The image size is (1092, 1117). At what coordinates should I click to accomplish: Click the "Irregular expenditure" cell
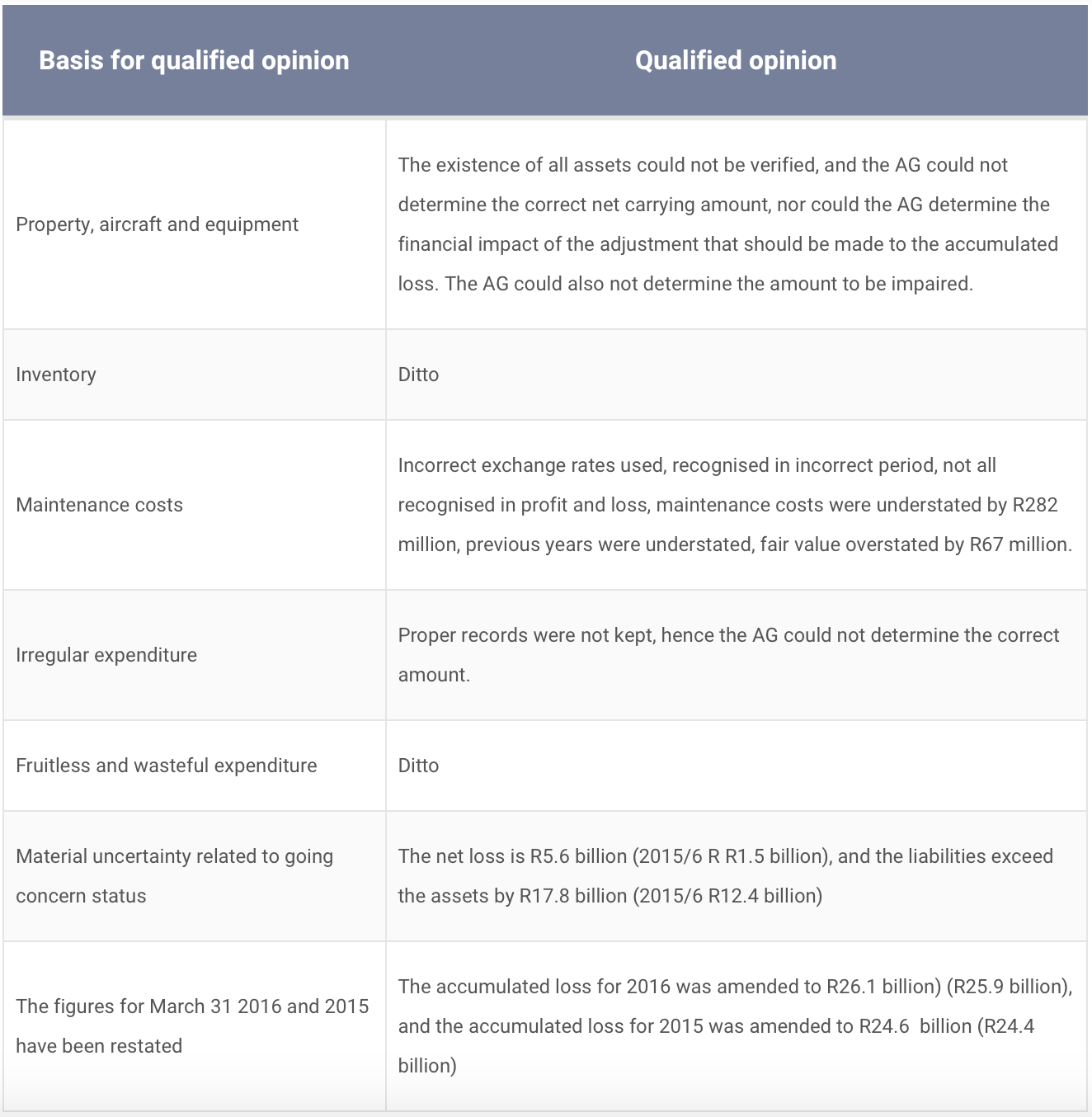pyautogui.click(x=106, y=655)
